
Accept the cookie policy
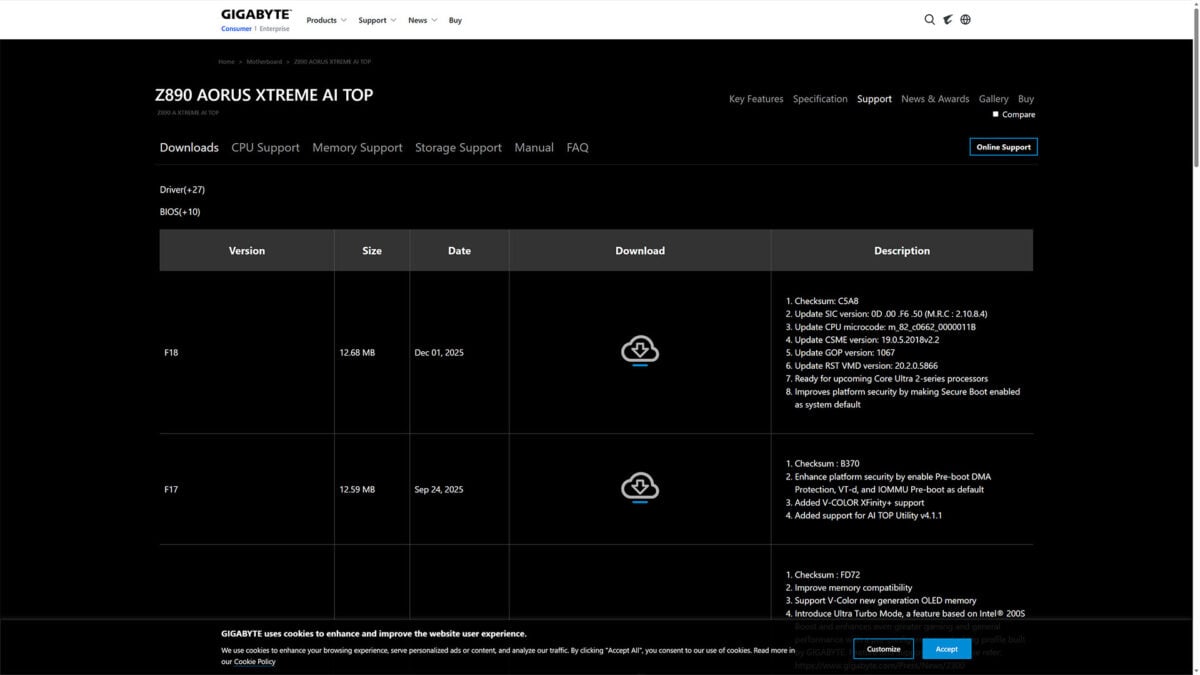pos(945,648)
